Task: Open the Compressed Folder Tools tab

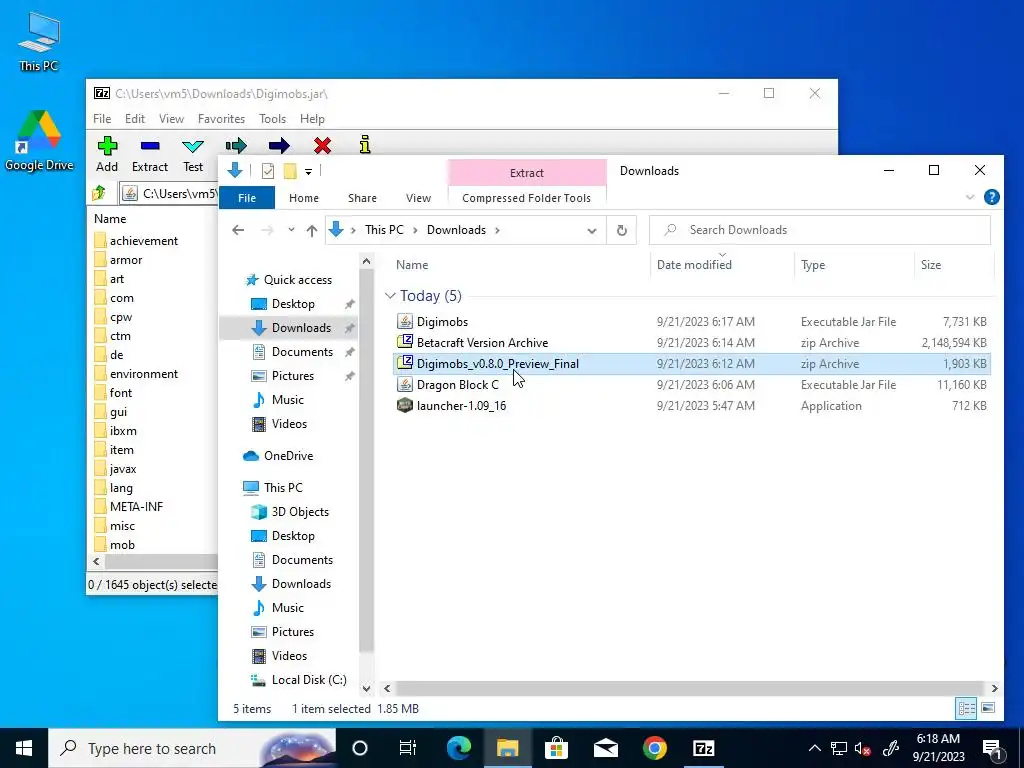Action: 526,198
